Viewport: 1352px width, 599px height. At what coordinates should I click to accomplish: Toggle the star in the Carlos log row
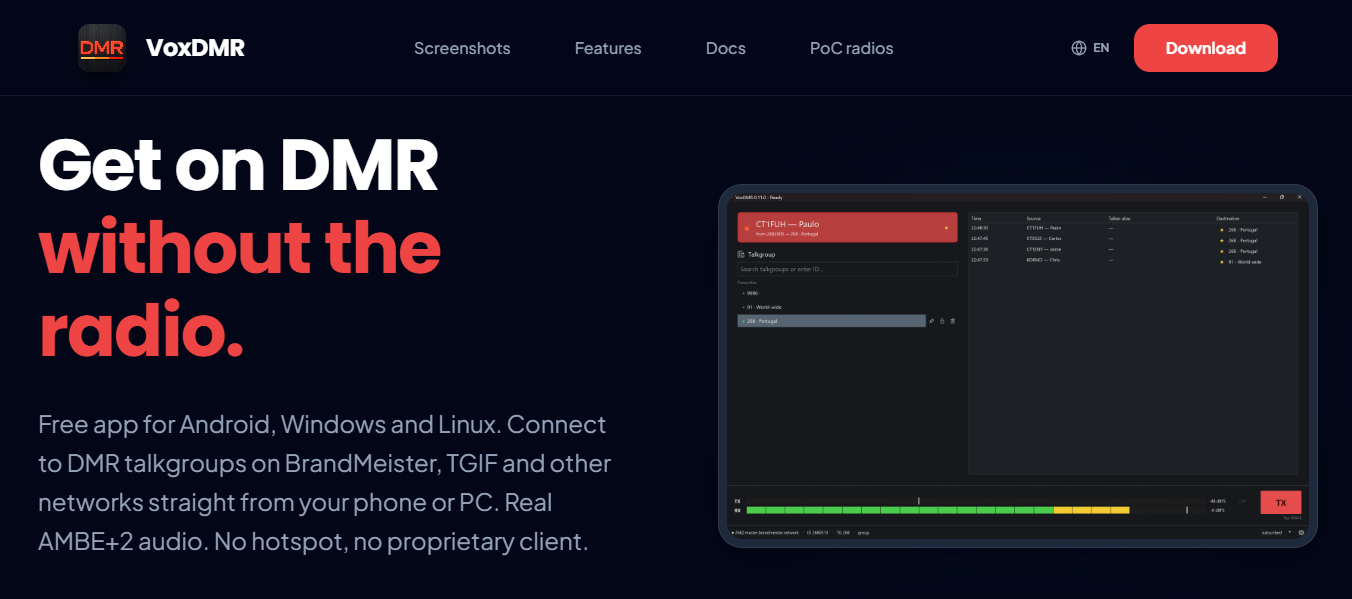click(x=1222, y=241)
